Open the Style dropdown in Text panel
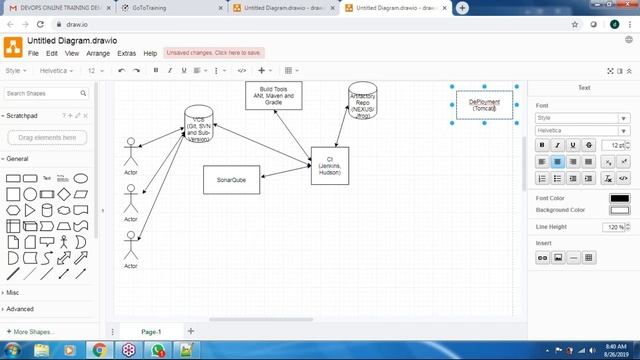 coord(582,118)
